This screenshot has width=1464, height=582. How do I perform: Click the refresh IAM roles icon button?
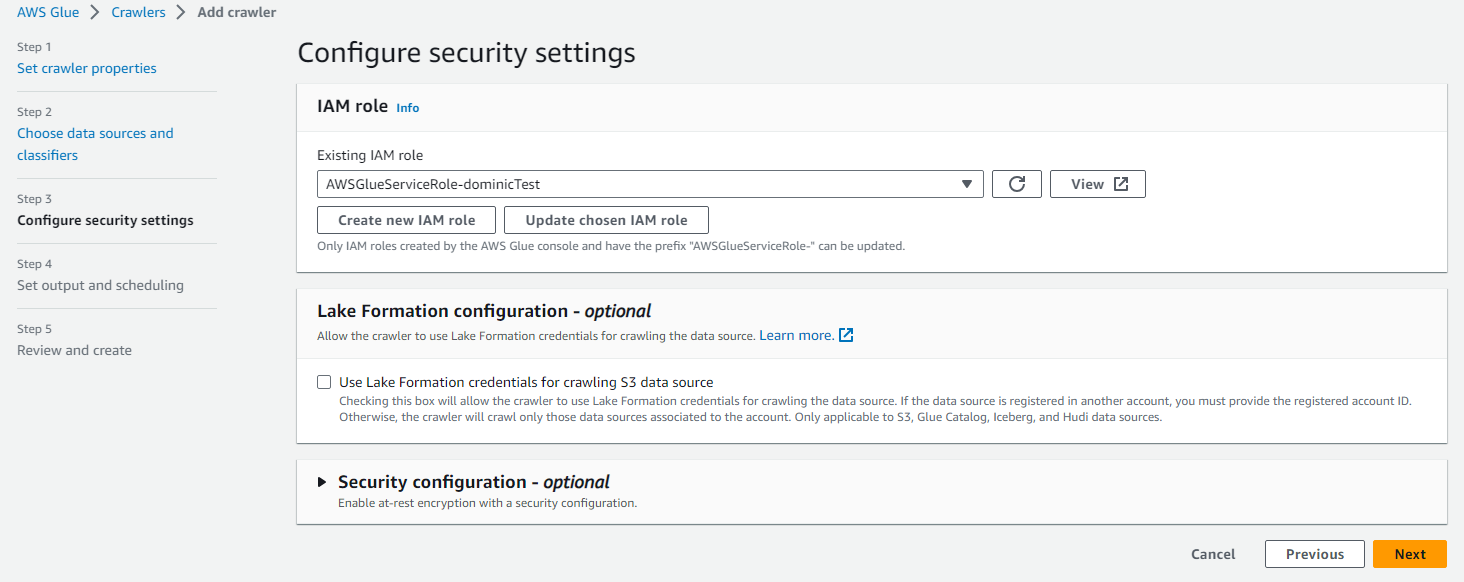click(x=1017, y=184)
